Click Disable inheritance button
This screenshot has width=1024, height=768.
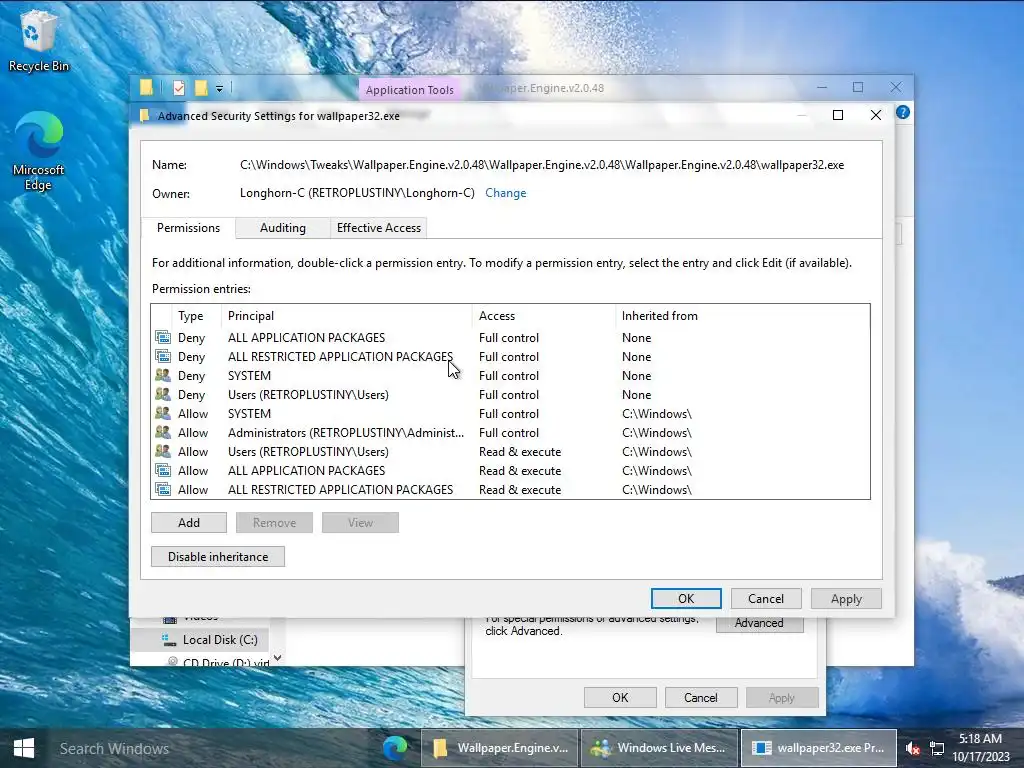pos(218,556)
